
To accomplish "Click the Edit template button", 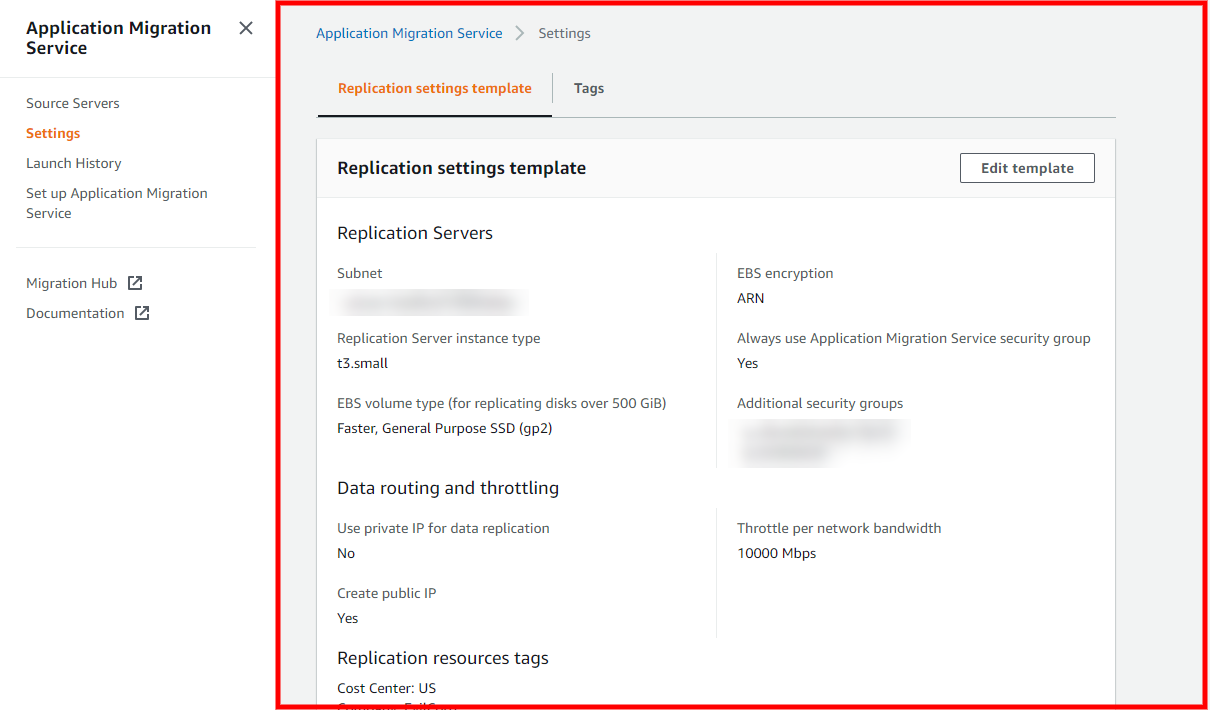I will coord(1027,168).
